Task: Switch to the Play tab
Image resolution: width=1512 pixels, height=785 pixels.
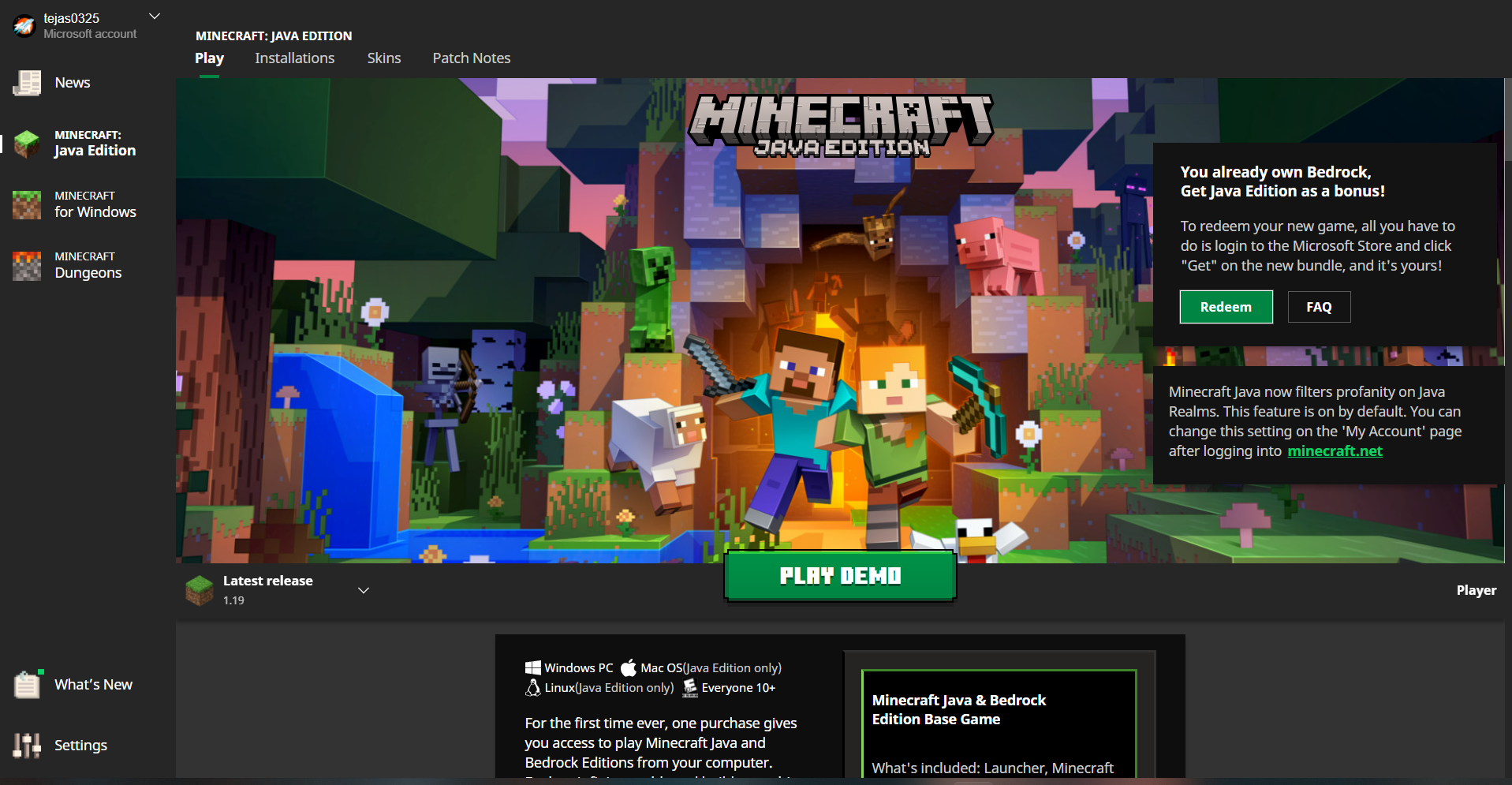Action: (x=209, y=58)
